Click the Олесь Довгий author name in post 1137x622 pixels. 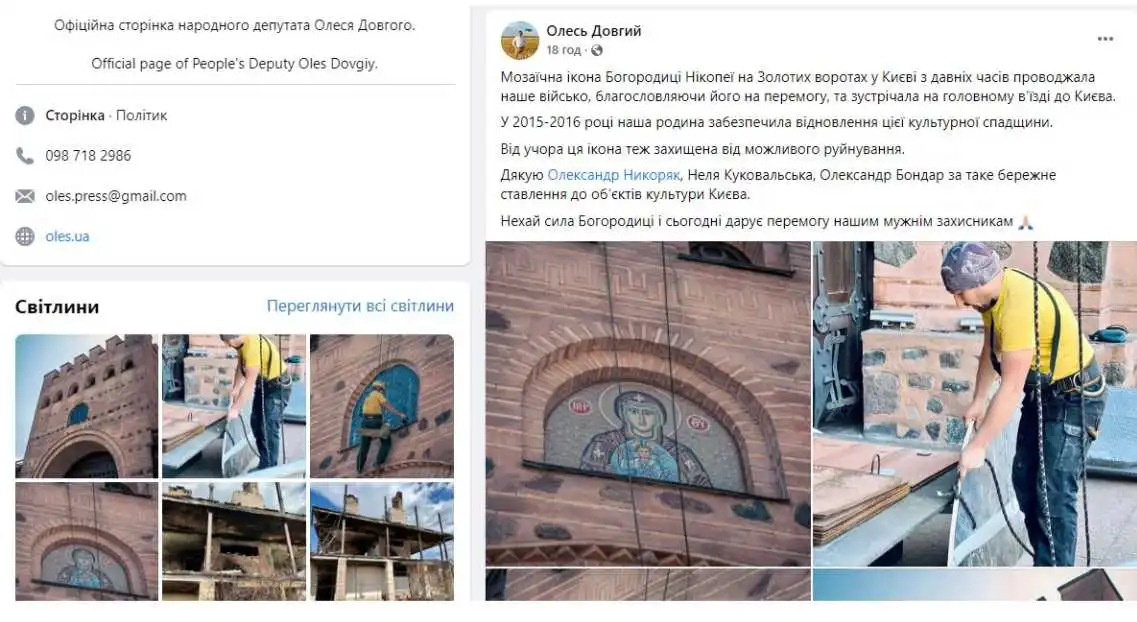pos(594,31)
